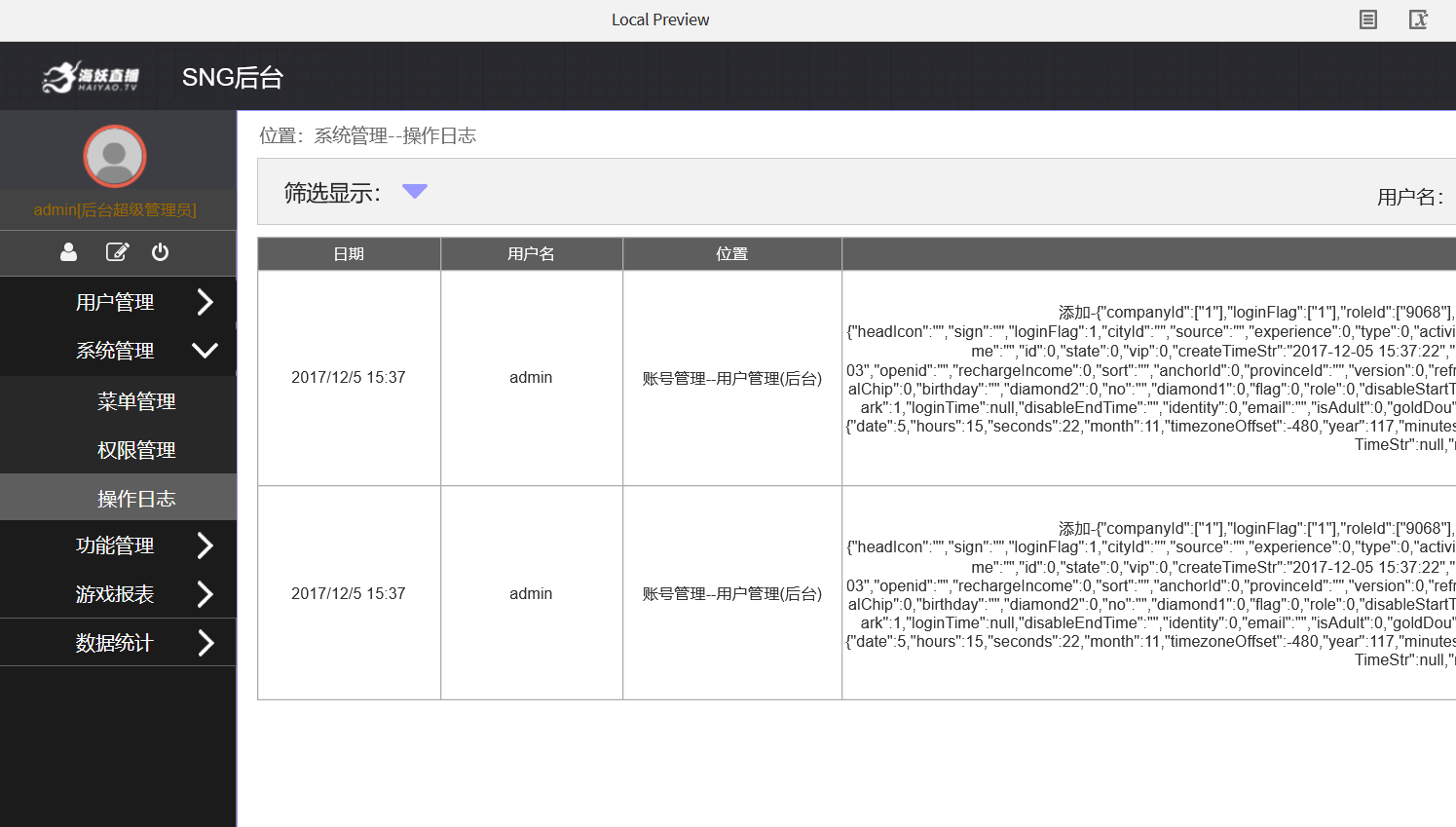This screenshot has height=827, width=1456.
Task: Click the first row JSON log content
Action: [1150, 378]
